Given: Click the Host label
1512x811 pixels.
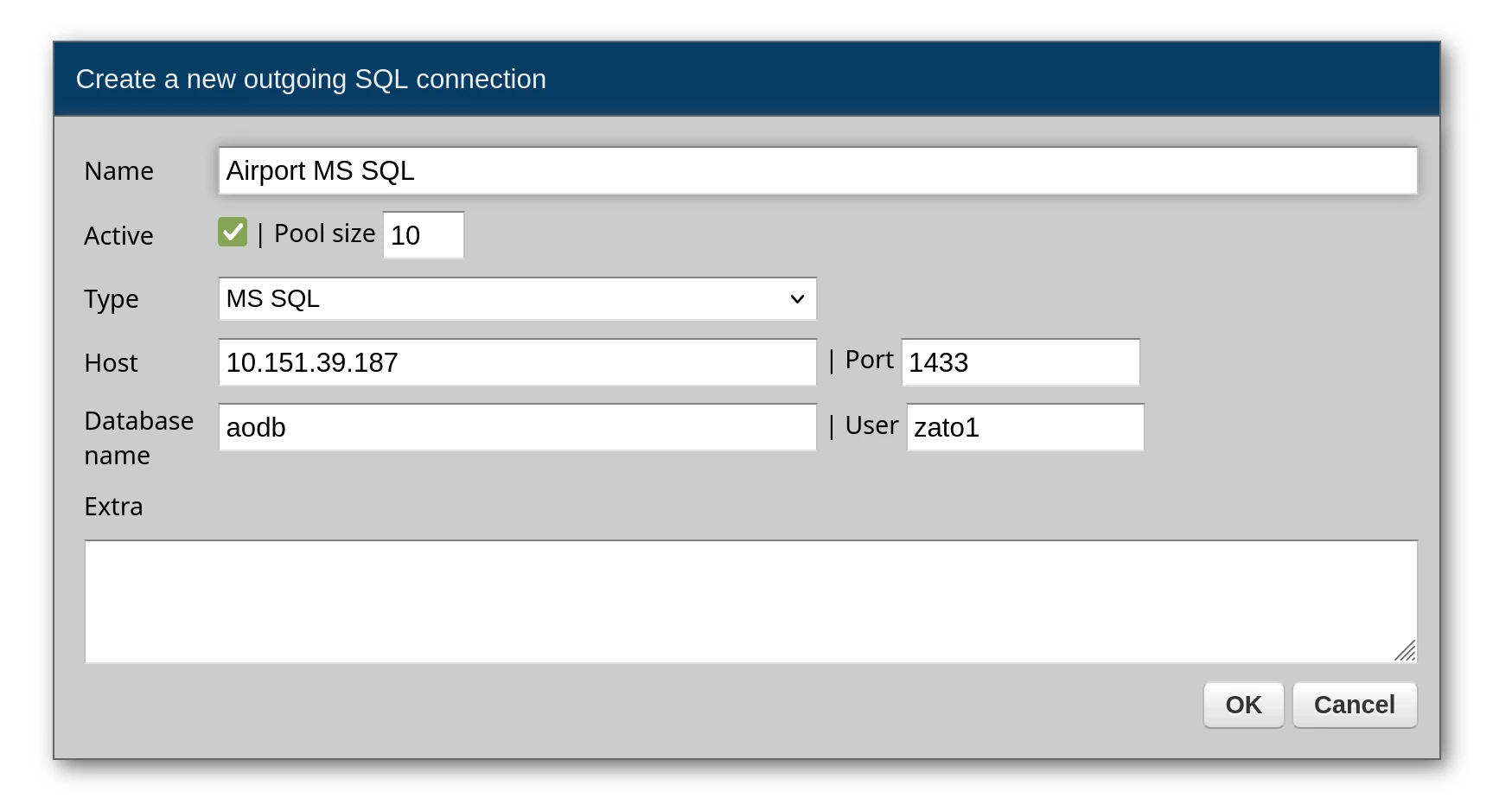Looking at the screenshot, I should click(112, 363).
